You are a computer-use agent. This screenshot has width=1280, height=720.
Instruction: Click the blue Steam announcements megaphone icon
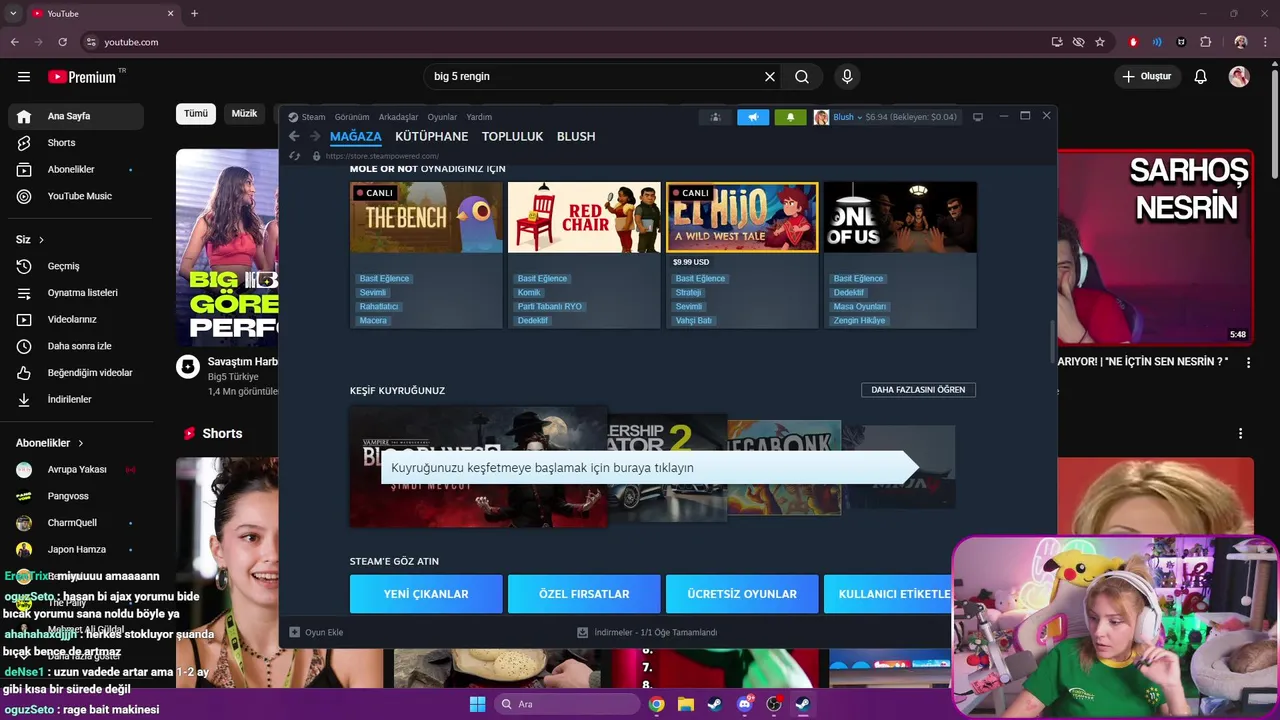(x=753, y=117)
